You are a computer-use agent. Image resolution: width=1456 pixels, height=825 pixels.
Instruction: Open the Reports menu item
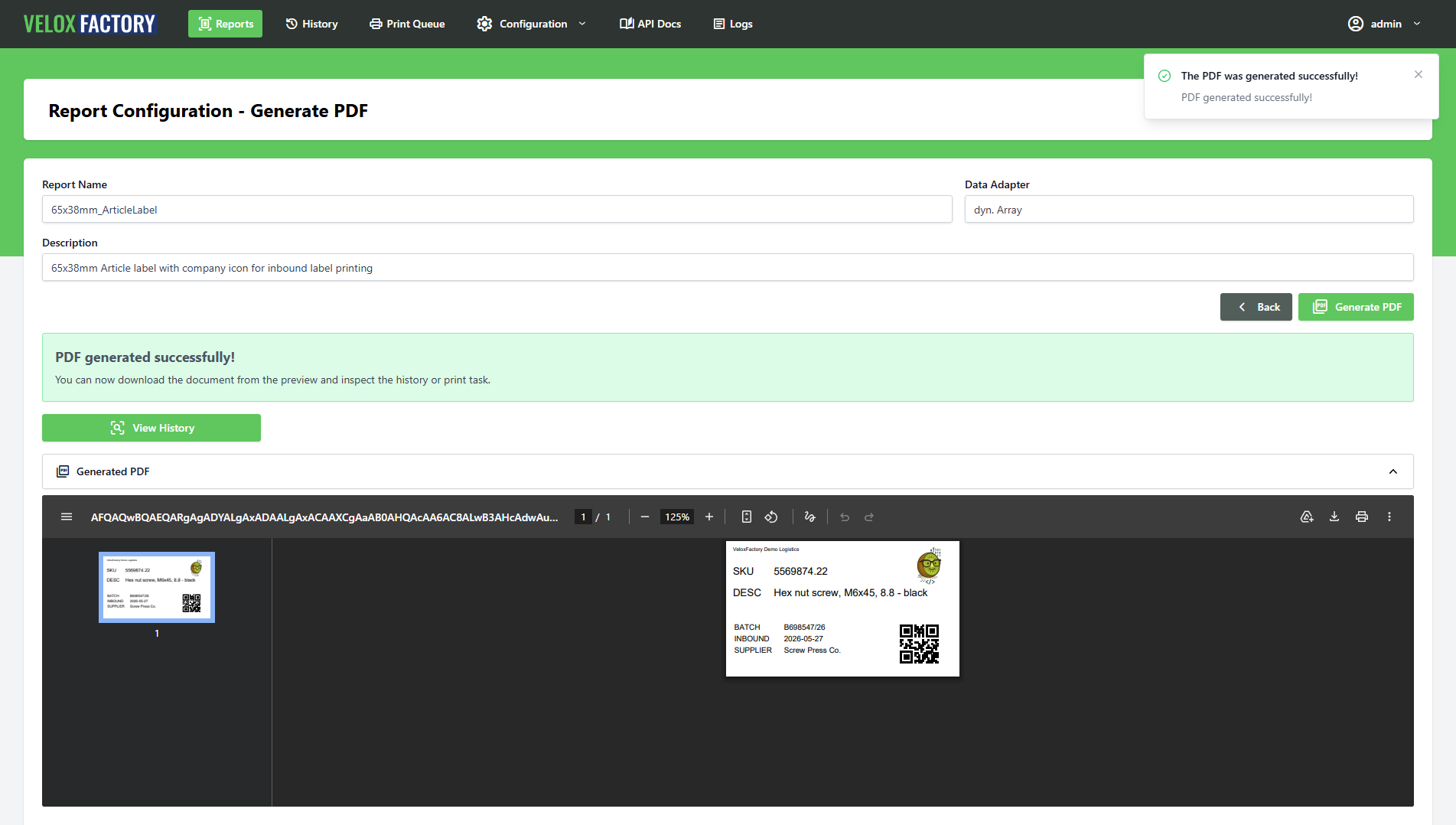click(x=225, y=24)
